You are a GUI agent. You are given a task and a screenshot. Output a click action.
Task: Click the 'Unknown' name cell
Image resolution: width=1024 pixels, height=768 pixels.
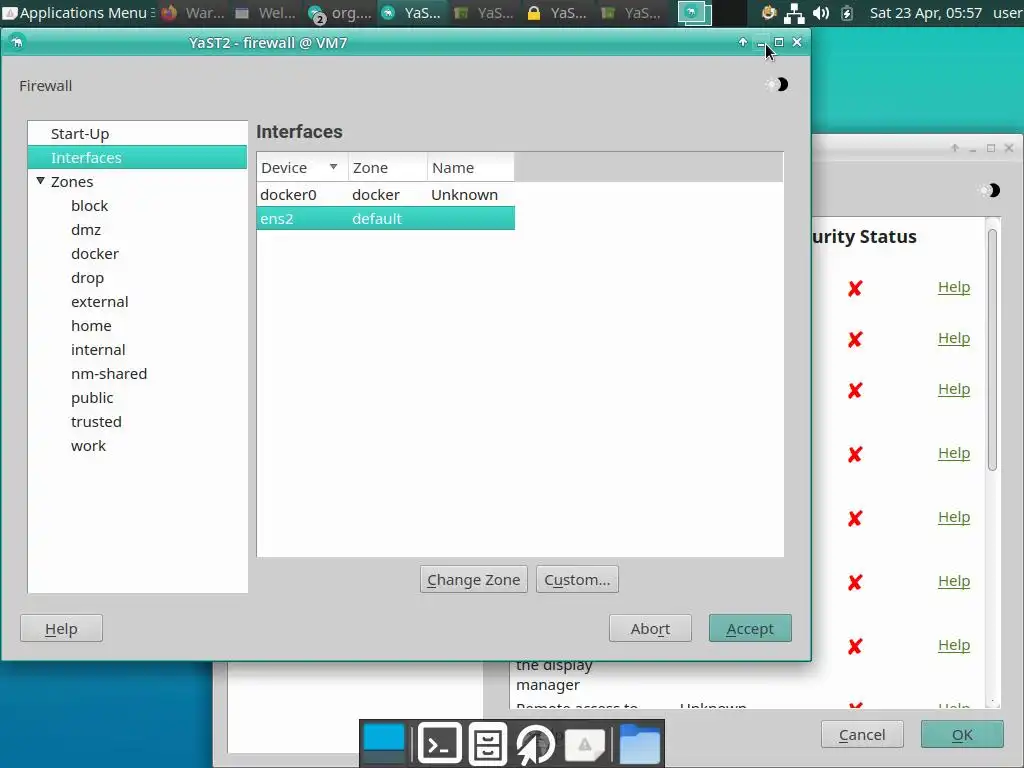coord(464,195)
